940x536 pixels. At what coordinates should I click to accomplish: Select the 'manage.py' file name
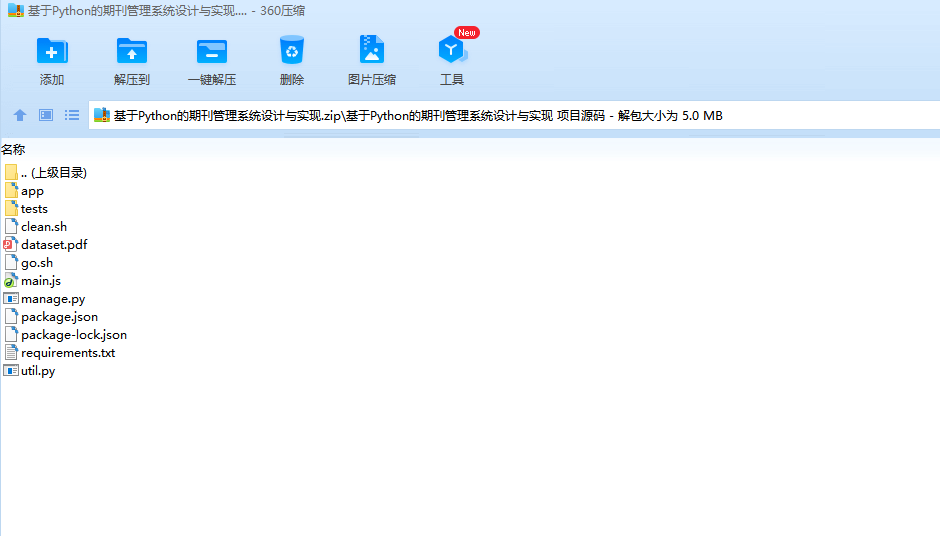[x=53, y=299]
